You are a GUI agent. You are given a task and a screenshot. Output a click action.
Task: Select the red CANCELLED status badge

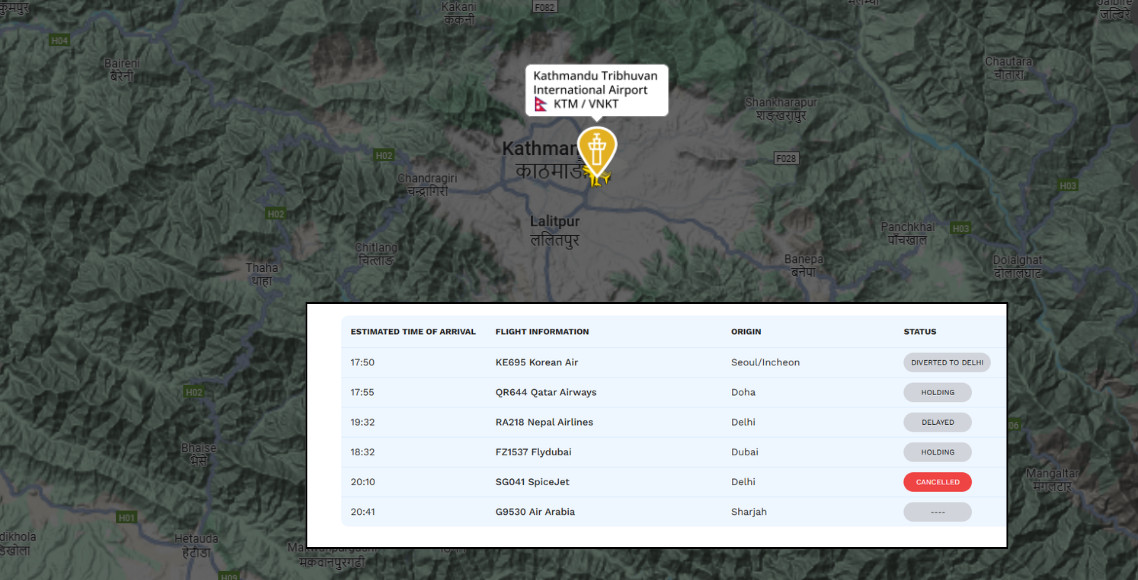coord(937,482)
